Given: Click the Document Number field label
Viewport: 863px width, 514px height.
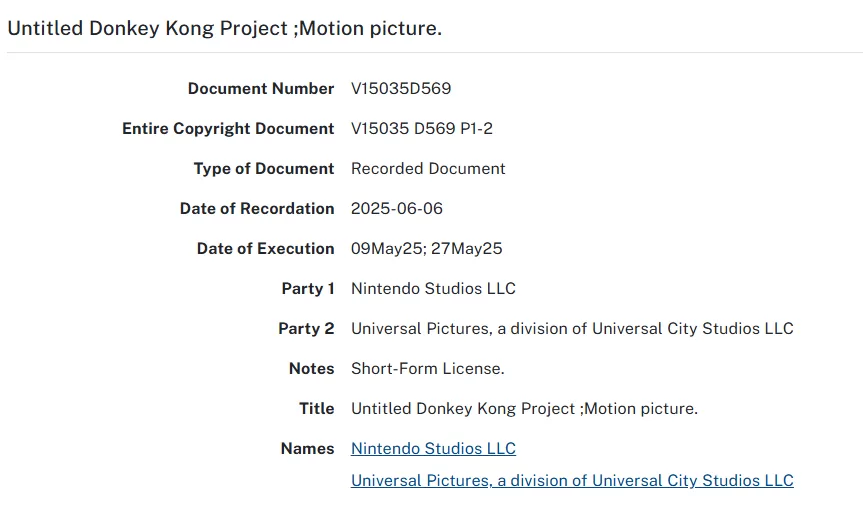Looking at the screenshot, I should 261,89.
